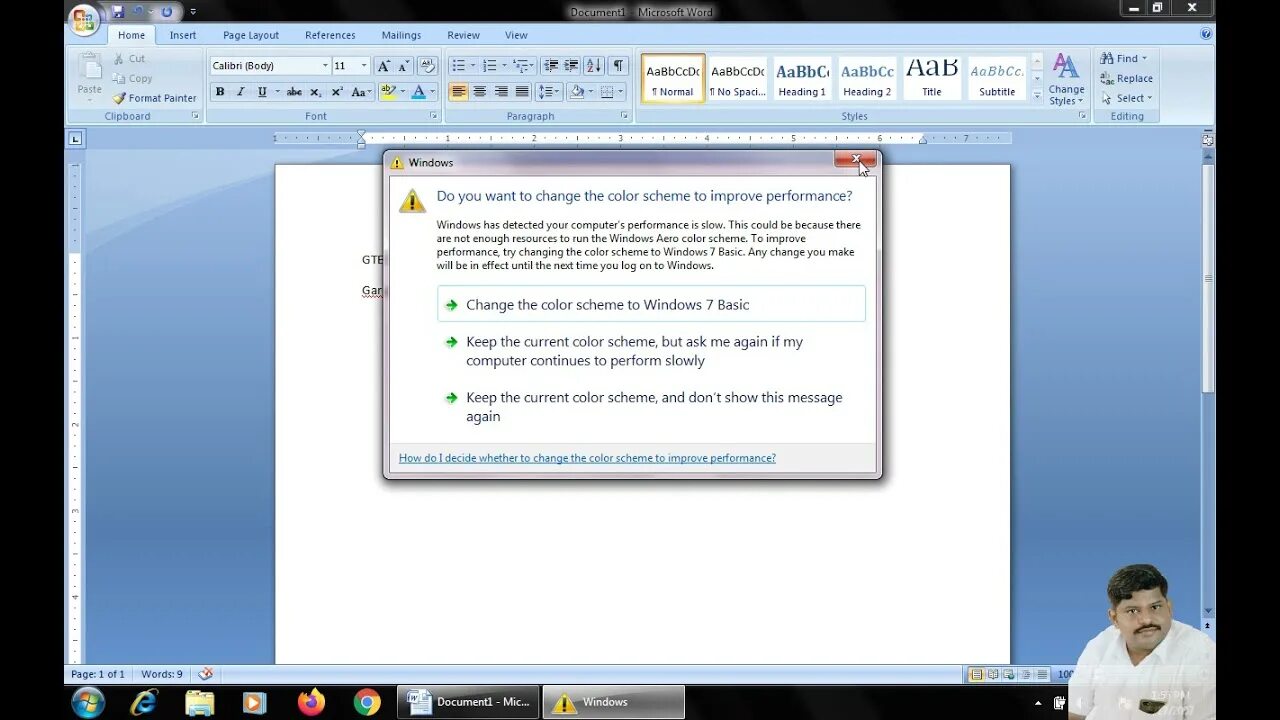The width and height of the screenshot is (1280, 720).
Task: Toggle Superscript formatting
Action: [x=337, y=92]
